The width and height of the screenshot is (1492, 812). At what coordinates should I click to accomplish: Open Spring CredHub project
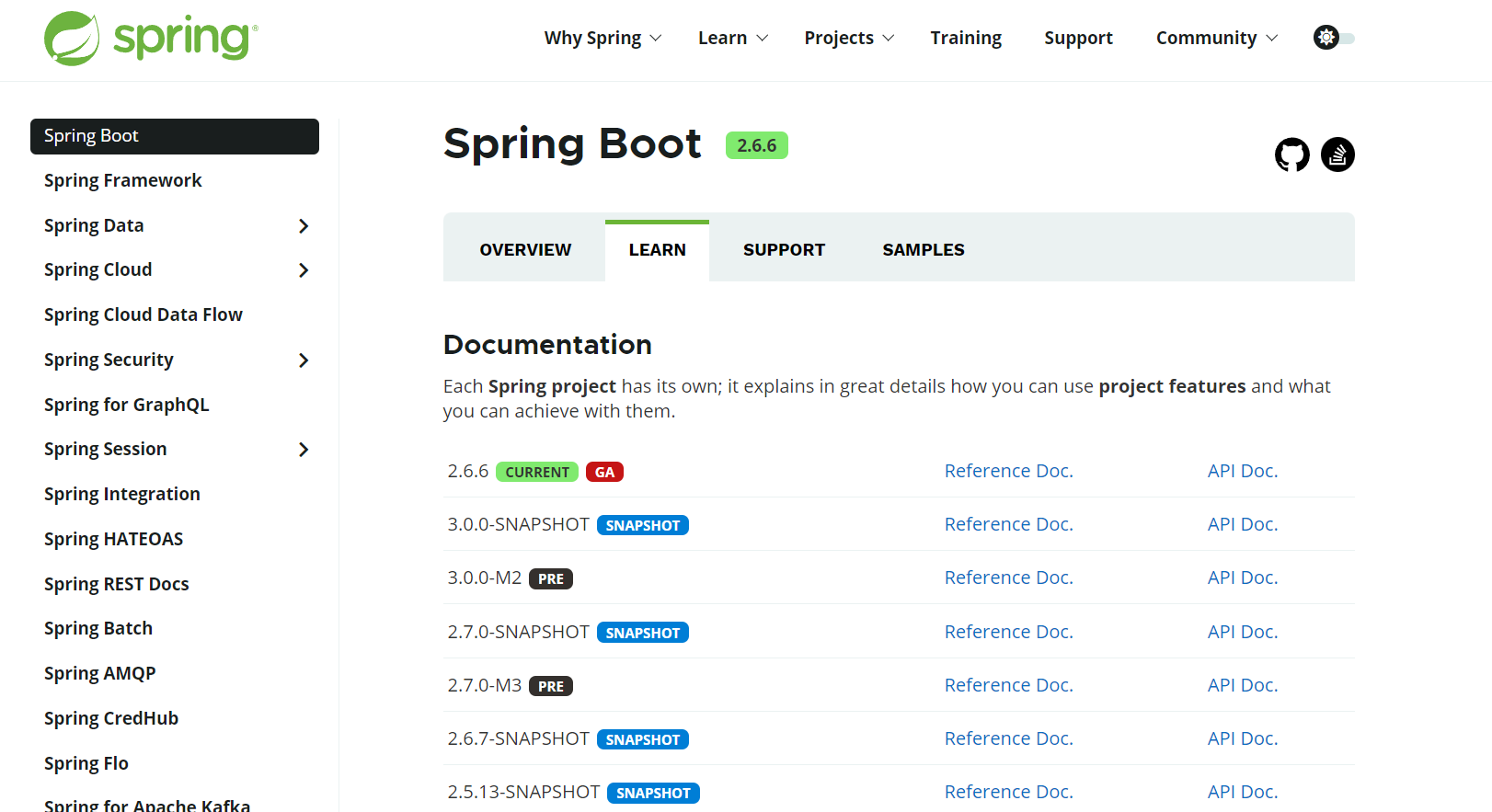[111, 719]
